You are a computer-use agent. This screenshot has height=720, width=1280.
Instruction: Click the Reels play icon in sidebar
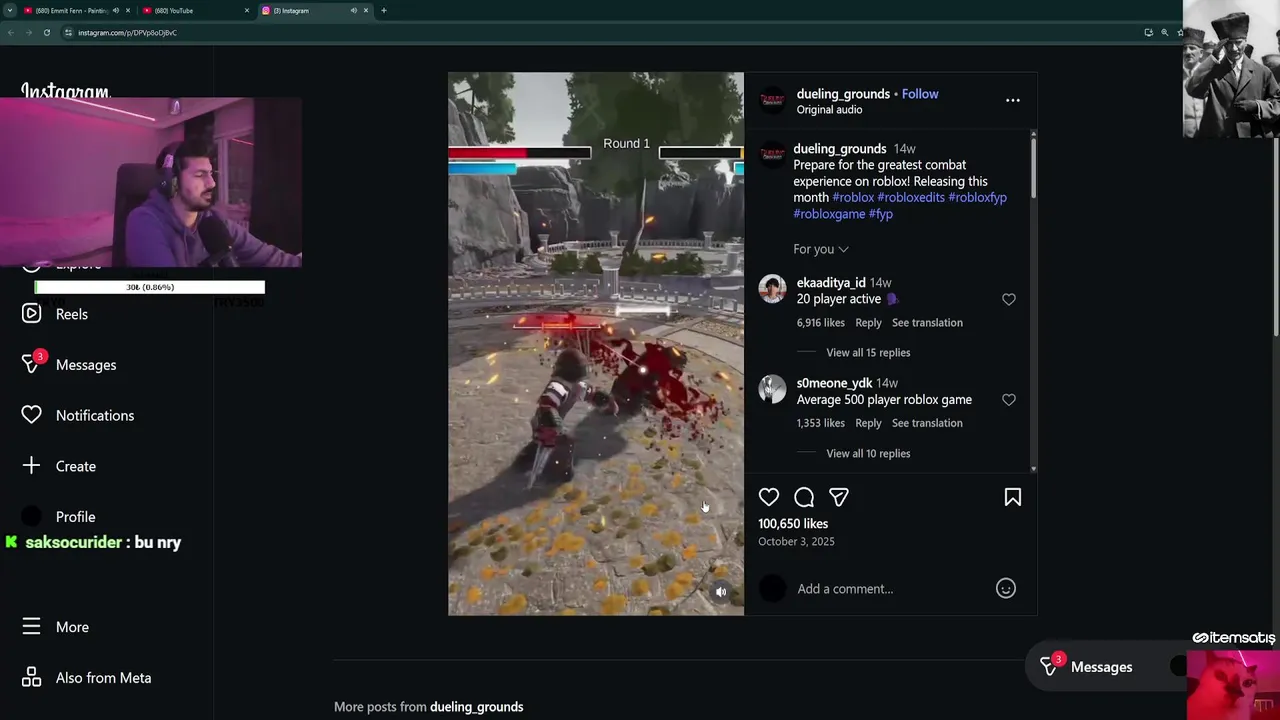coord(32,314)
